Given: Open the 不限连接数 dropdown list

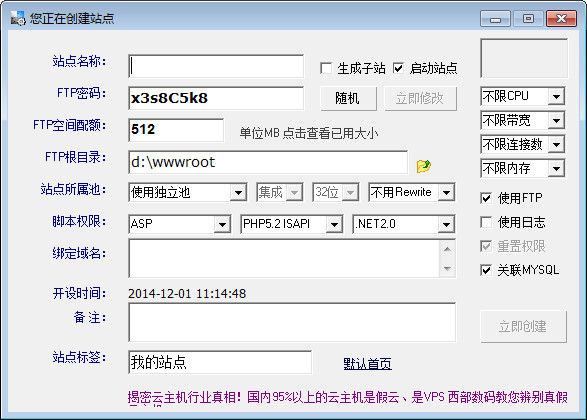Looking at the screenshot, I should coord(556,144).
